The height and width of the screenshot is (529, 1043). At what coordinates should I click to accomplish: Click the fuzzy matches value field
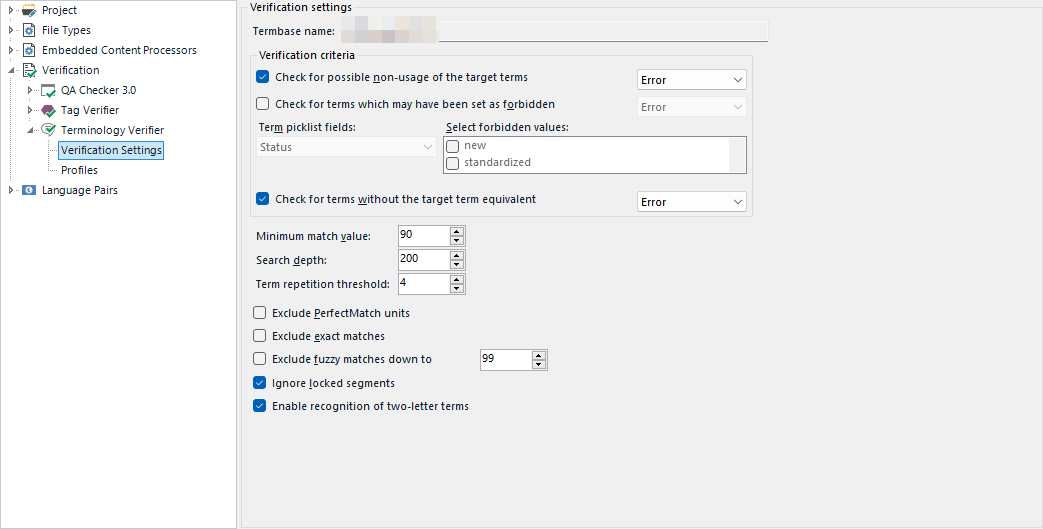point(506,359)
